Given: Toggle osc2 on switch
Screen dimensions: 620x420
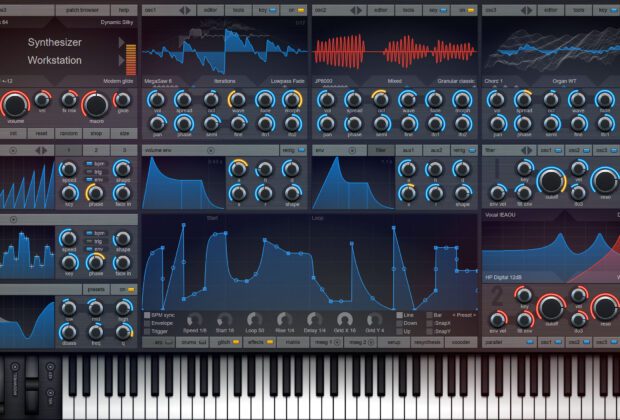Looking at the screenshot, I should pos(471,10).
